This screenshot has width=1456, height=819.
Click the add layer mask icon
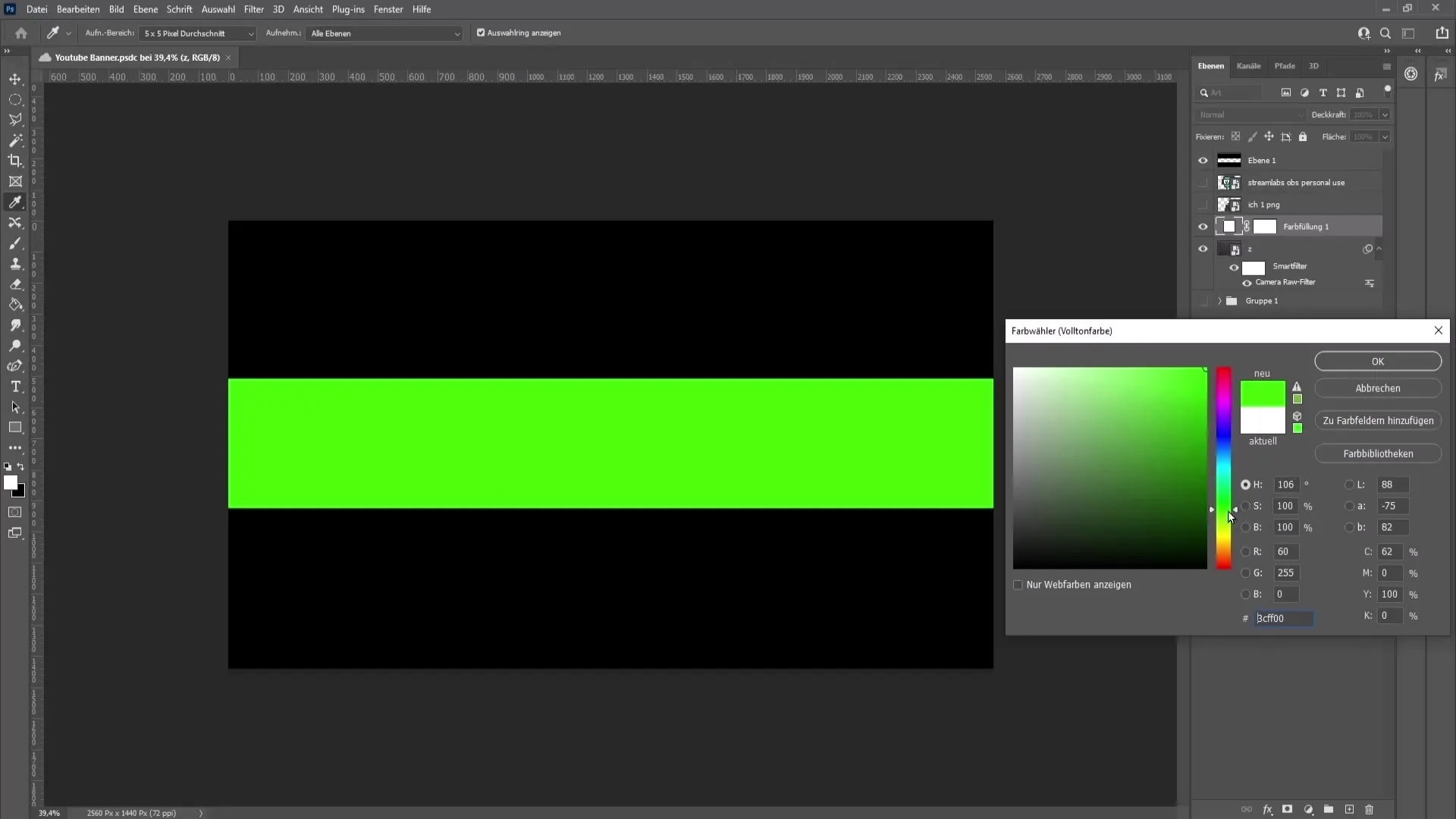pyautogui.click(x=1288, y=809)
